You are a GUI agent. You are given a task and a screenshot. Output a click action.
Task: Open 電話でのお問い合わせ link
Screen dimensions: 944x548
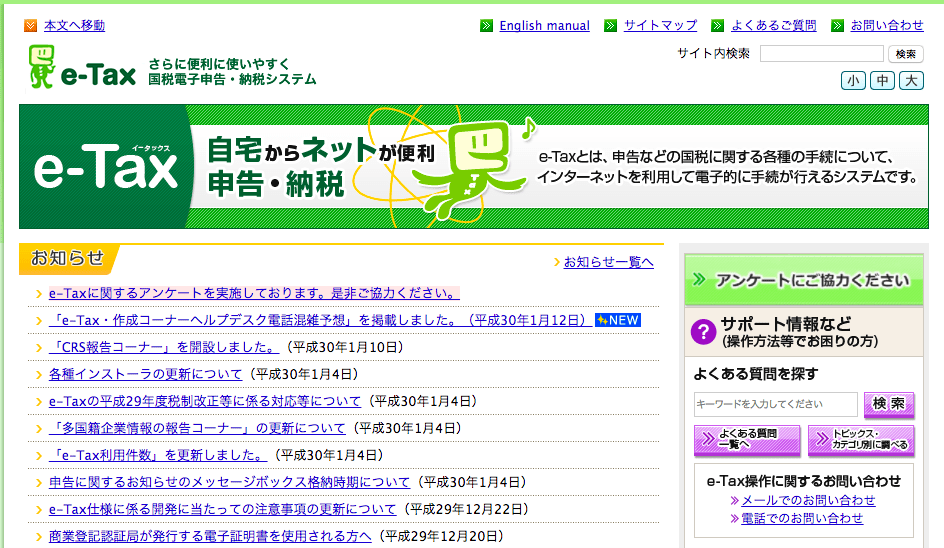coord(802,518)
